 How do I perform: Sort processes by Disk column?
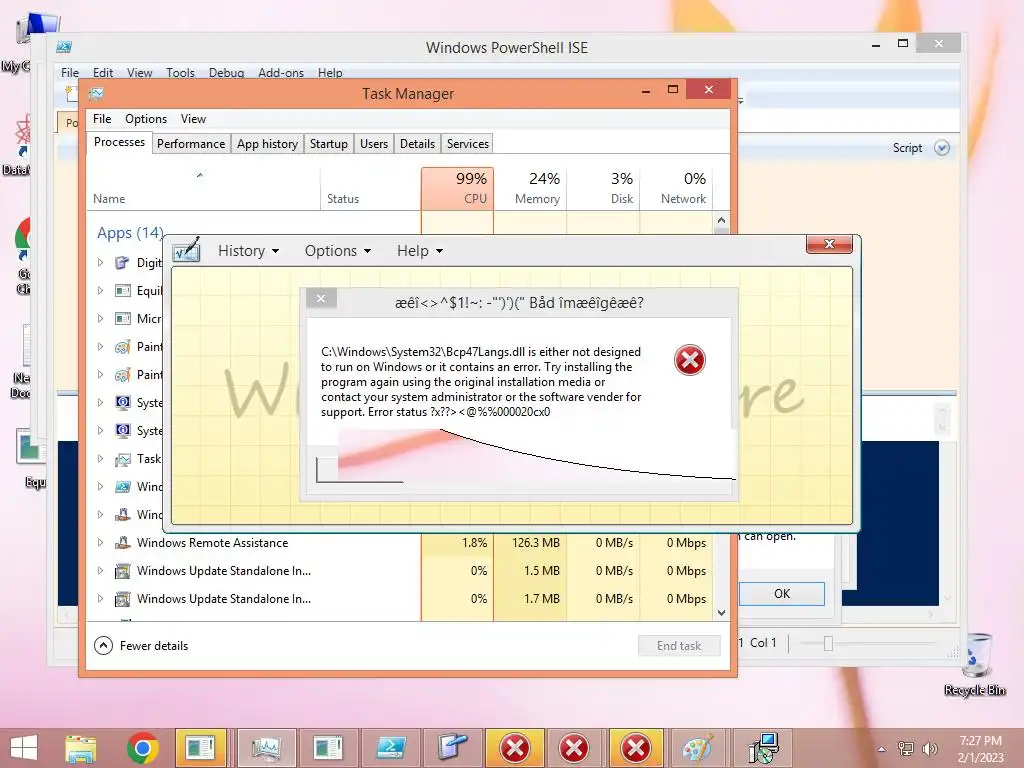(x=603, y=188)
